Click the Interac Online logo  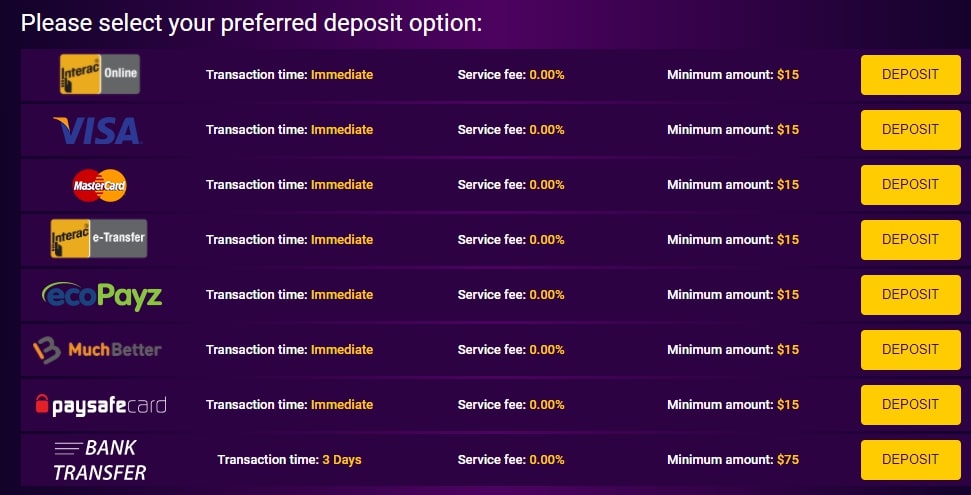[x=99, y=74]
